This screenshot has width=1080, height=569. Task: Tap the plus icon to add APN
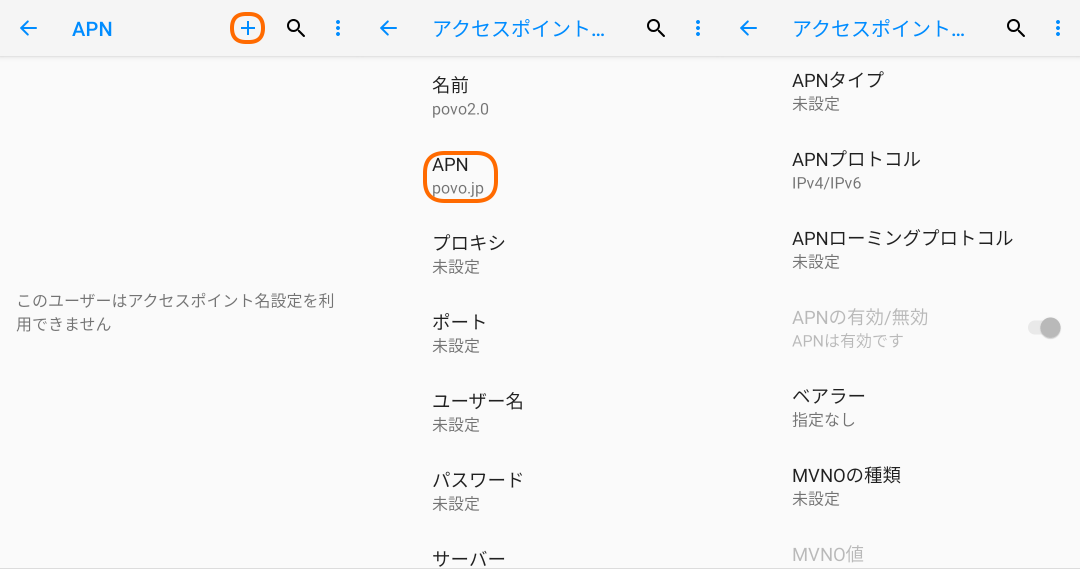pyautogui.click(x=247, y=28)
